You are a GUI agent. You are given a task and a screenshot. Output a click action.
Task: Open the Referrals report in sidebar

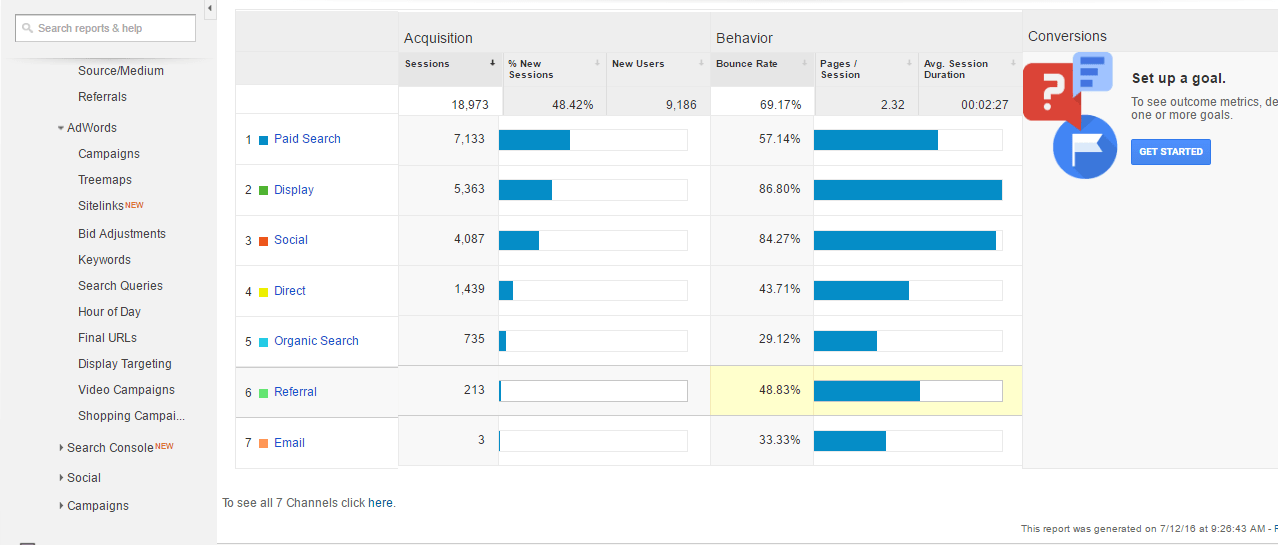(x=102, y=97)
